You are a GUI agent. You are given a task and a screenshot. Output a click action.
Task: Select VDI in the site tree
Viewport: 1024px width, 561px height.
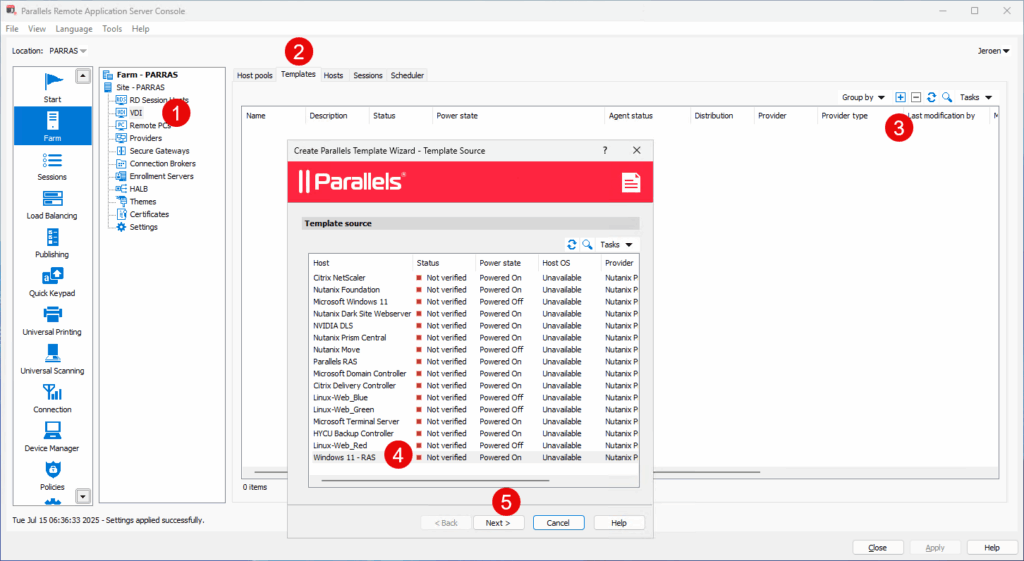(136, 113)
